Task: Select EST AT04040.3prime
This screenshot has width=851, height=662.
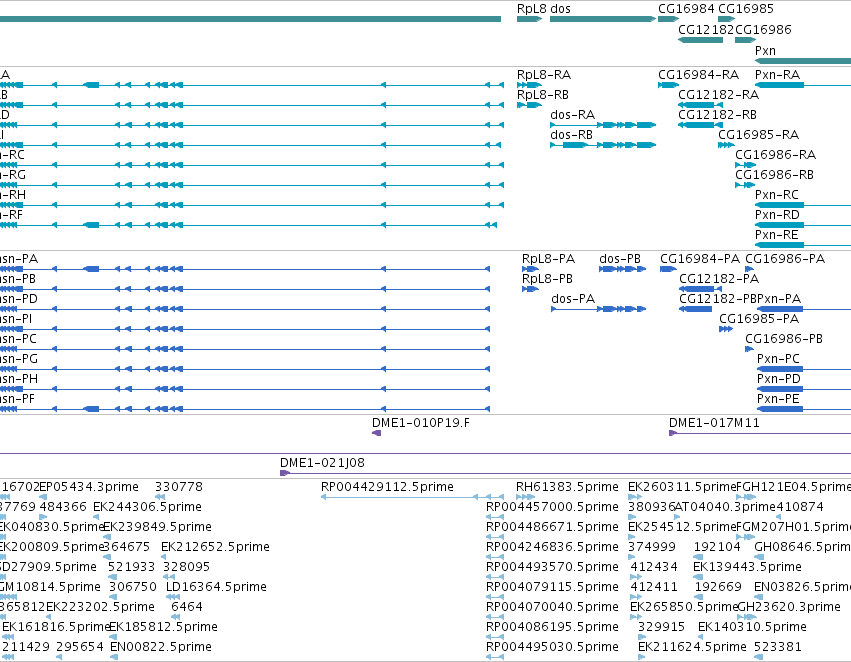Action: (726, 507)
